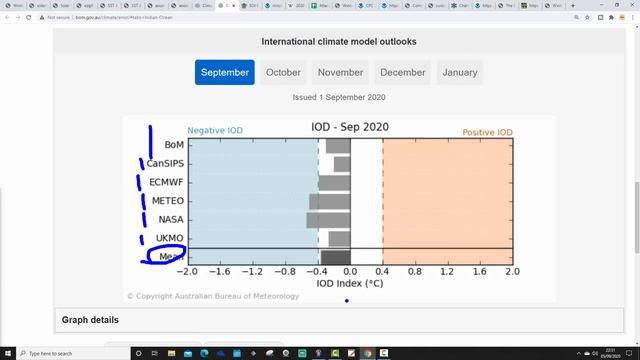Click the ECMWF model label in chart
640x360 pixels.
click(x=166, y=182)
